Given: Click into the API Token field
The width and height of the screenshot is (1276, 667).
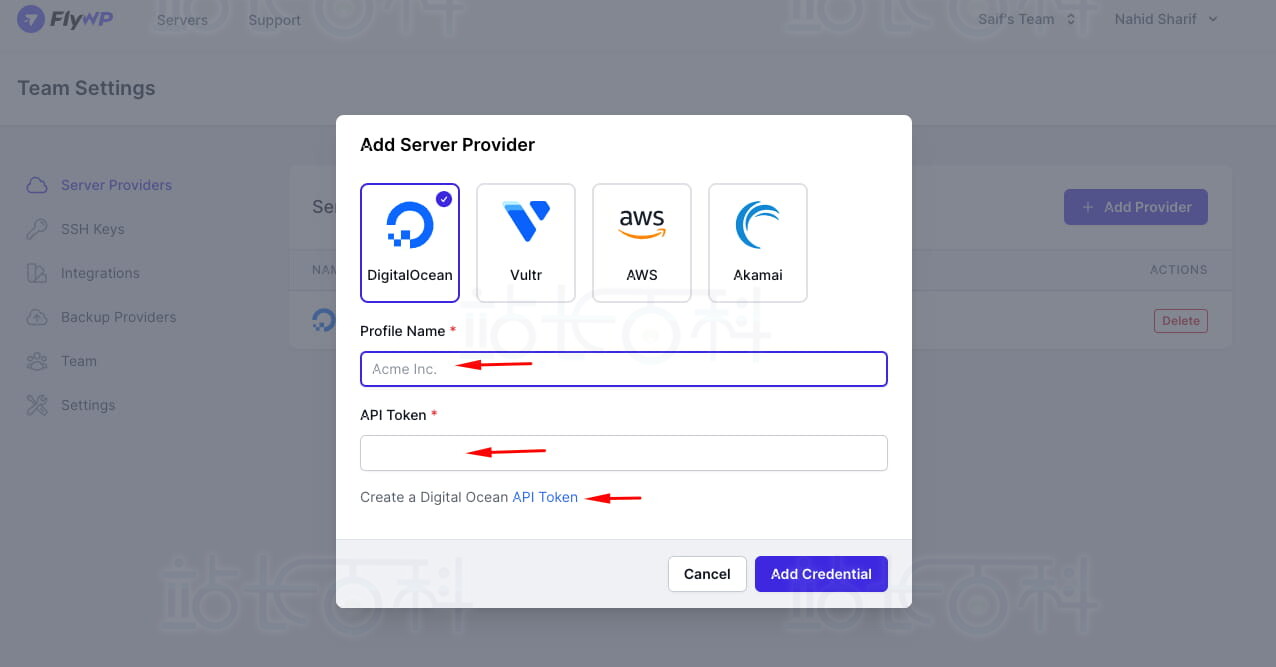Looking at the screenshot, I should 624,453.
